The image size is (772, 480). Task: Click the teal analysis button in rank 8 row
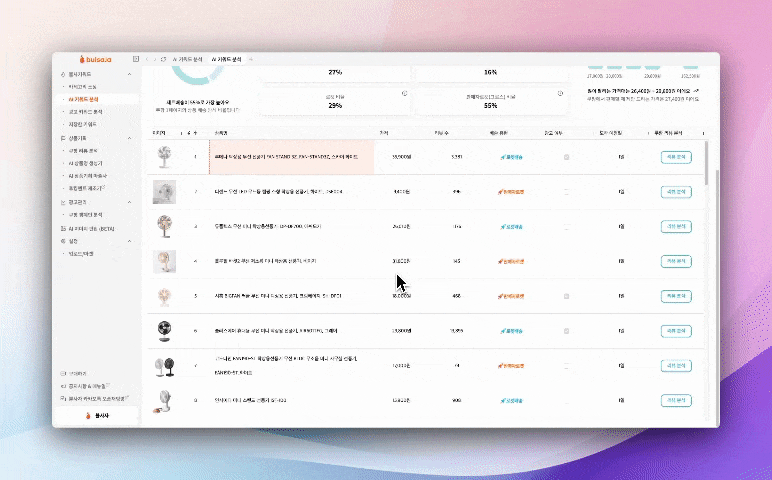pyautogui.click(x=676, y=401)
